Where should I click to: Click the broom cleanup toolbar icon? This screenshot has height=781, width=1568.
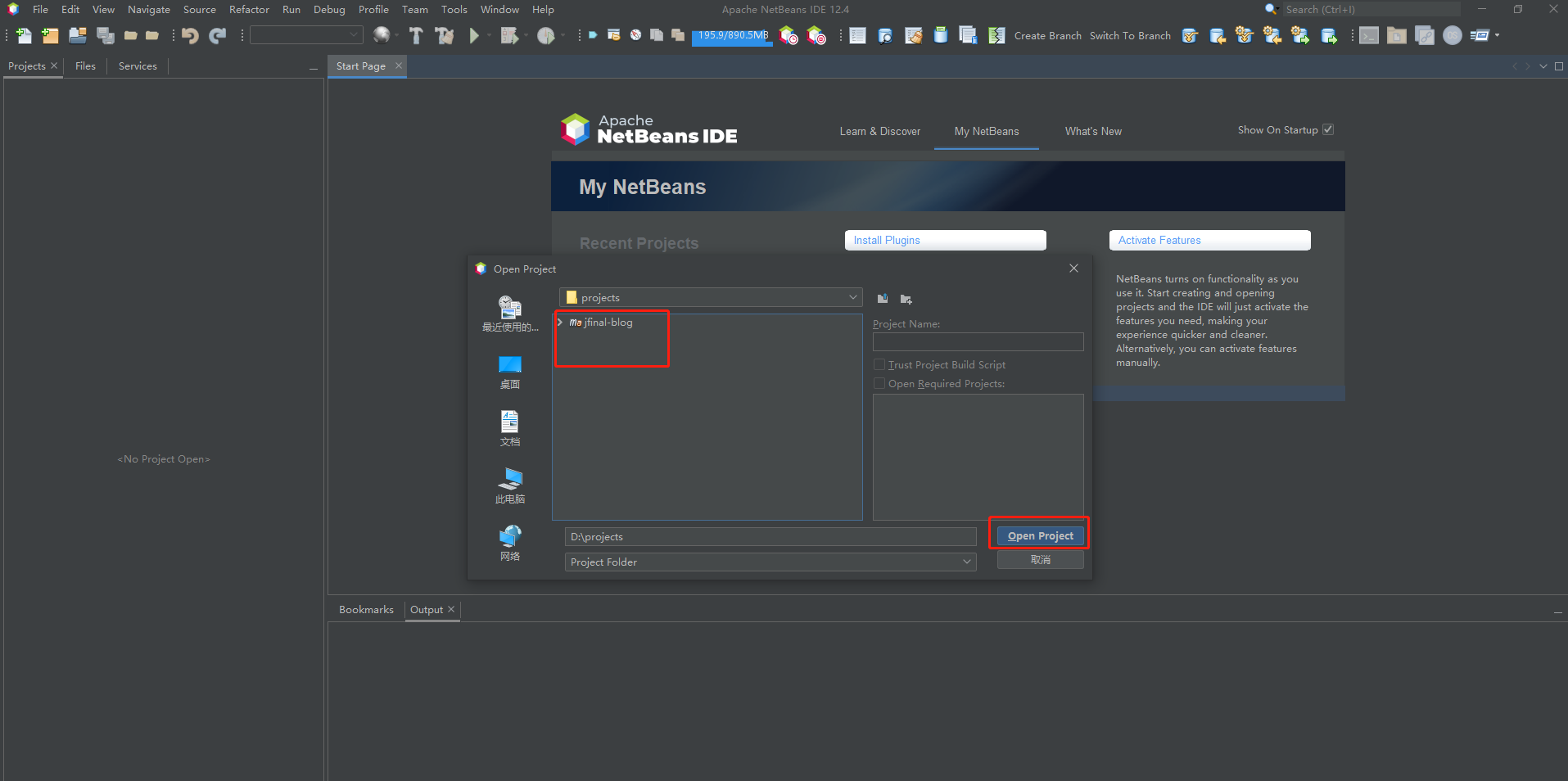coord(914,35)
